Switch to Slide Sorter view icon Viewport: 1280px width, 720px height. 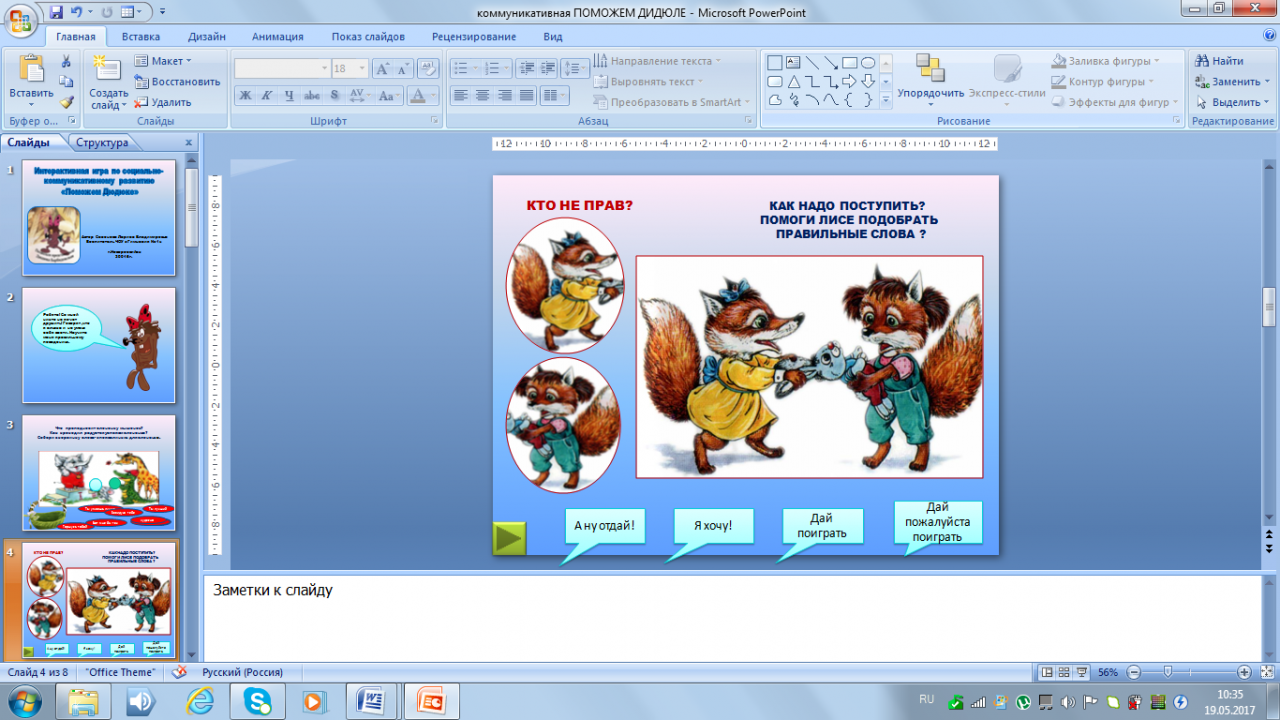(1066, 672)
